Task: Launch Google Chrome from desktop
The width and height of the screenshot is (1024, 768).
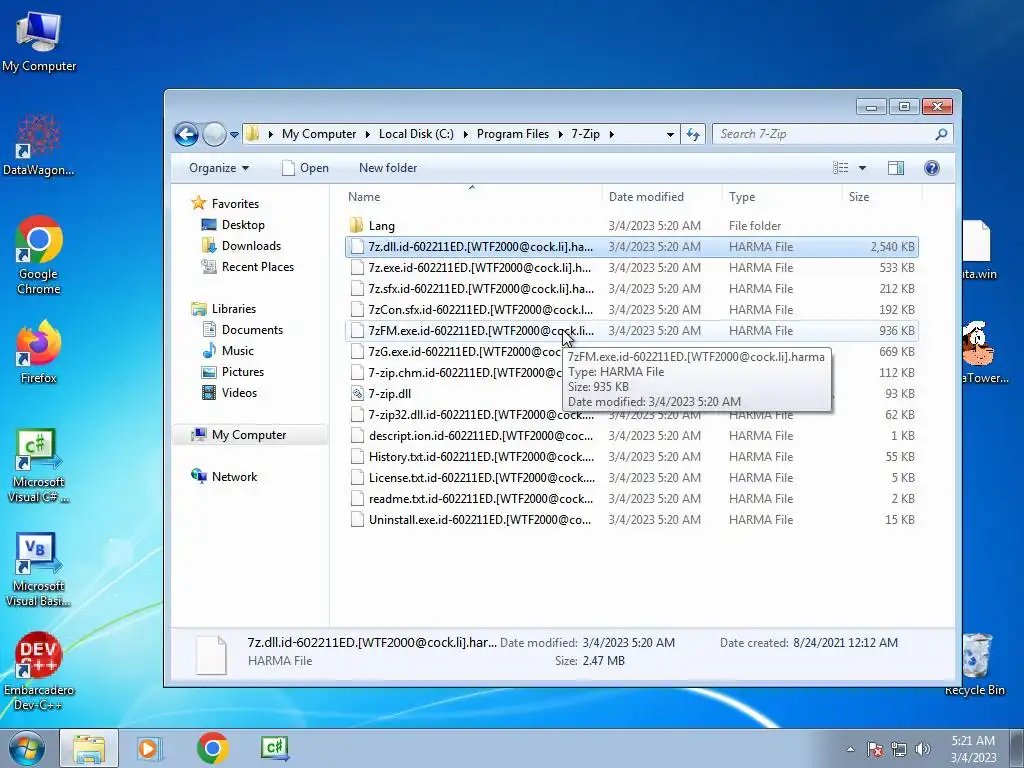Action: (x=39, y=255)
